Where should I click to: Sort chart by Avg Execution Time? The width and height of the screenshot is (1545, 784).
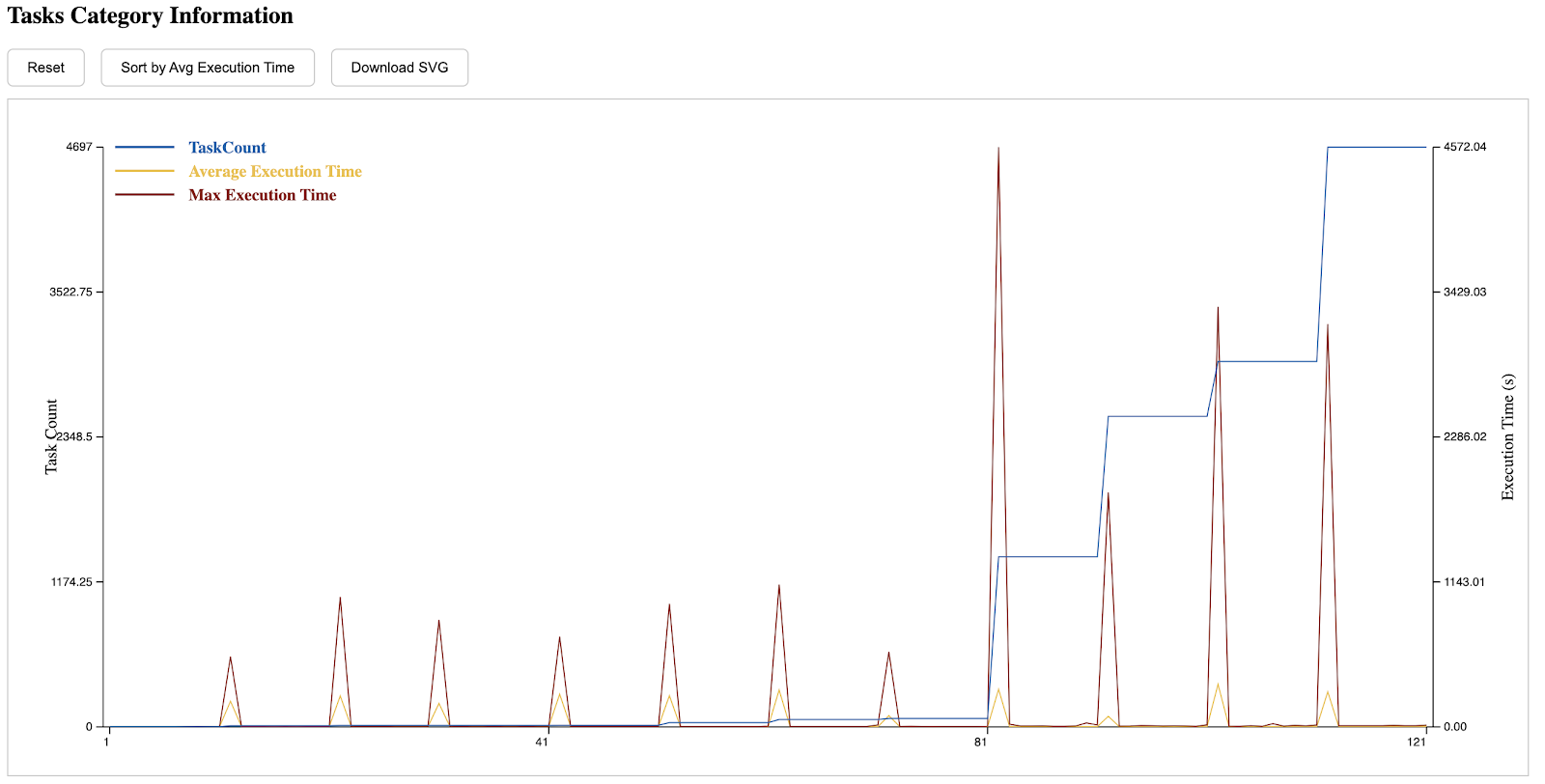pos(208,68)
